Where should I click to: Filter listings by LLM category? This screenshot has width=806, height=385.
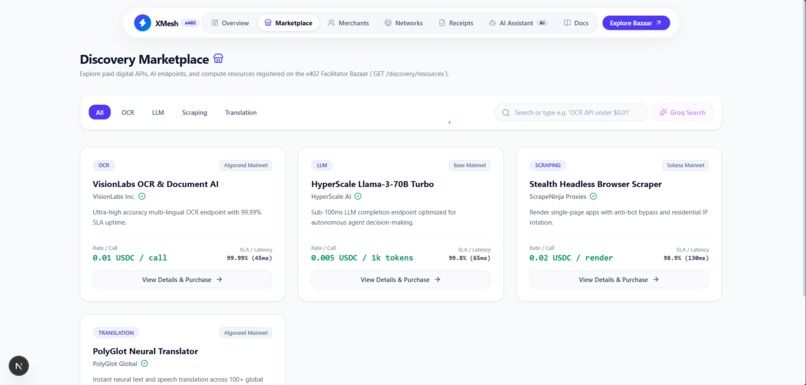(158, 112)
